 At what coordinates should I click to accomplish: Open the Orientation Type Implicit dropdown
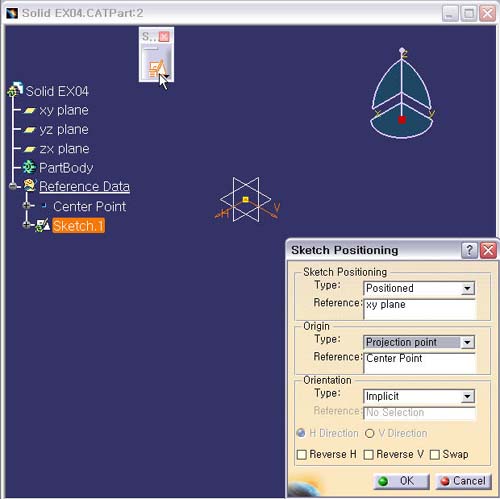click(467, 396)
